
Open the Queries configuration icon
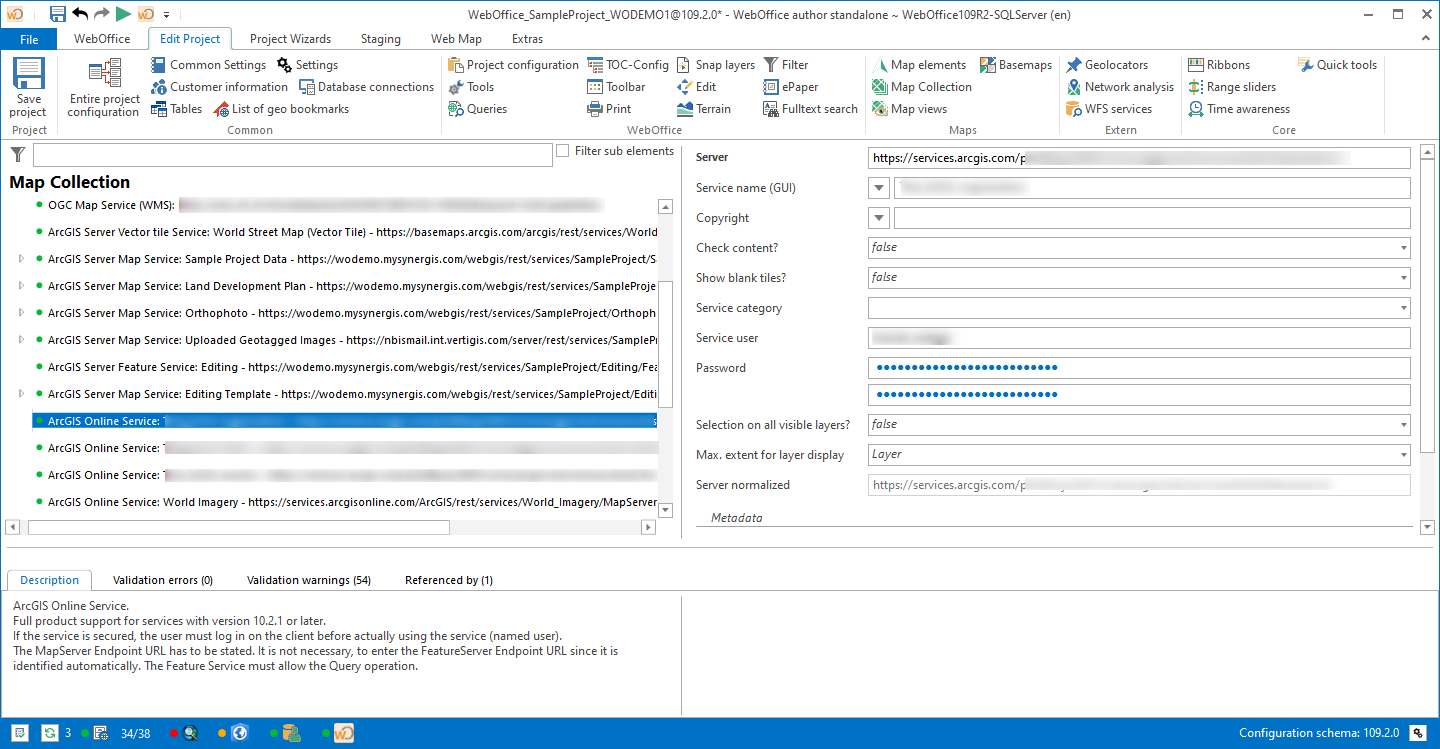click(477, 108)
